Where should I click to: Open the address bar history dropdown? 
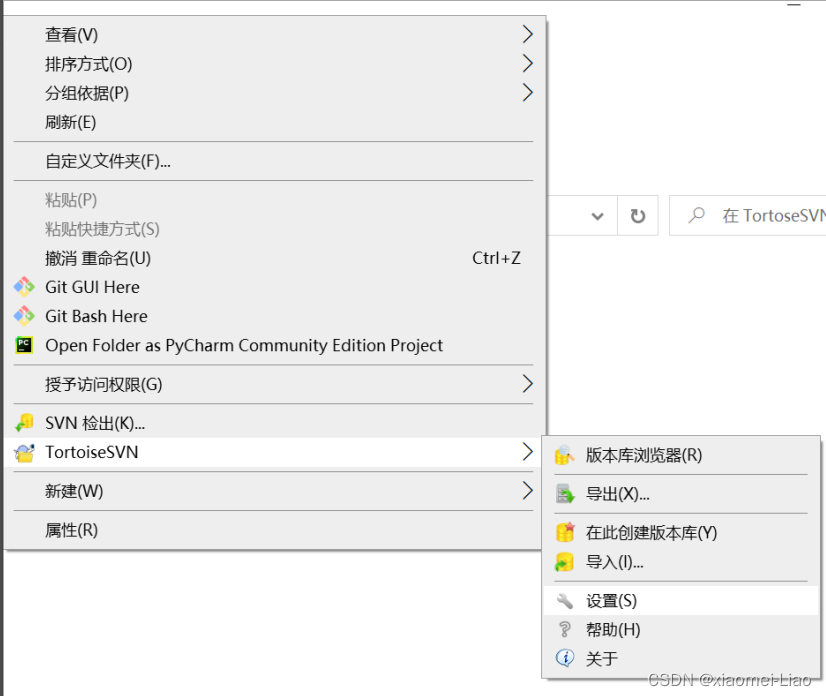(597, 216)
